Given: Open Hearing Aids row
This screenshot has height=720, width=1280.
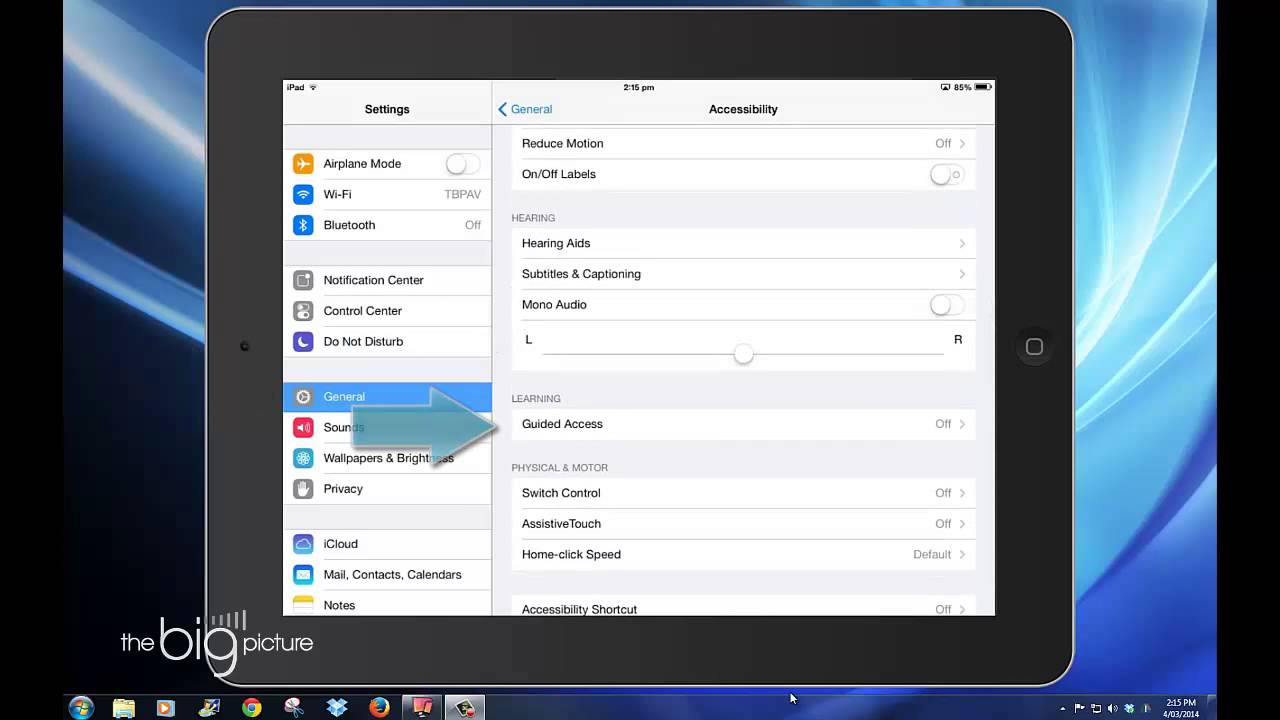Looking at the screenshot, I should click(x=743, y=244).
